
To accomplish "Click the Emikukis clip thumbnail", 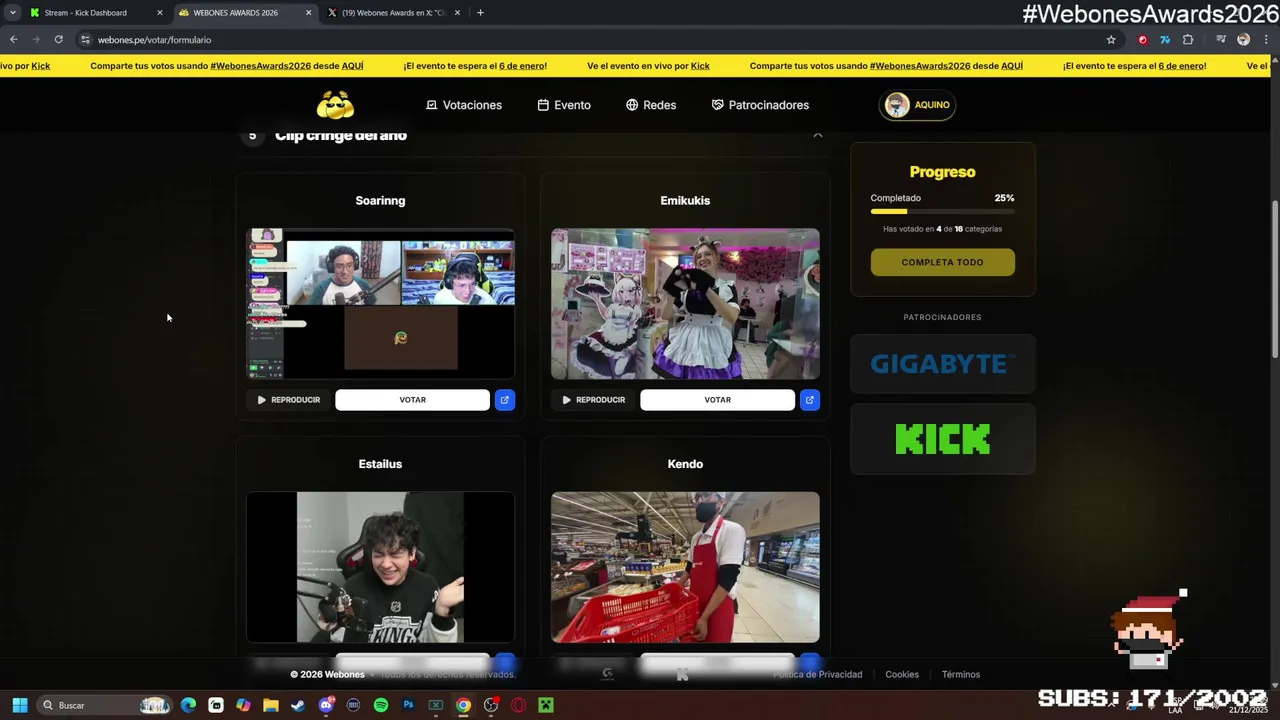I will (685, 304).
